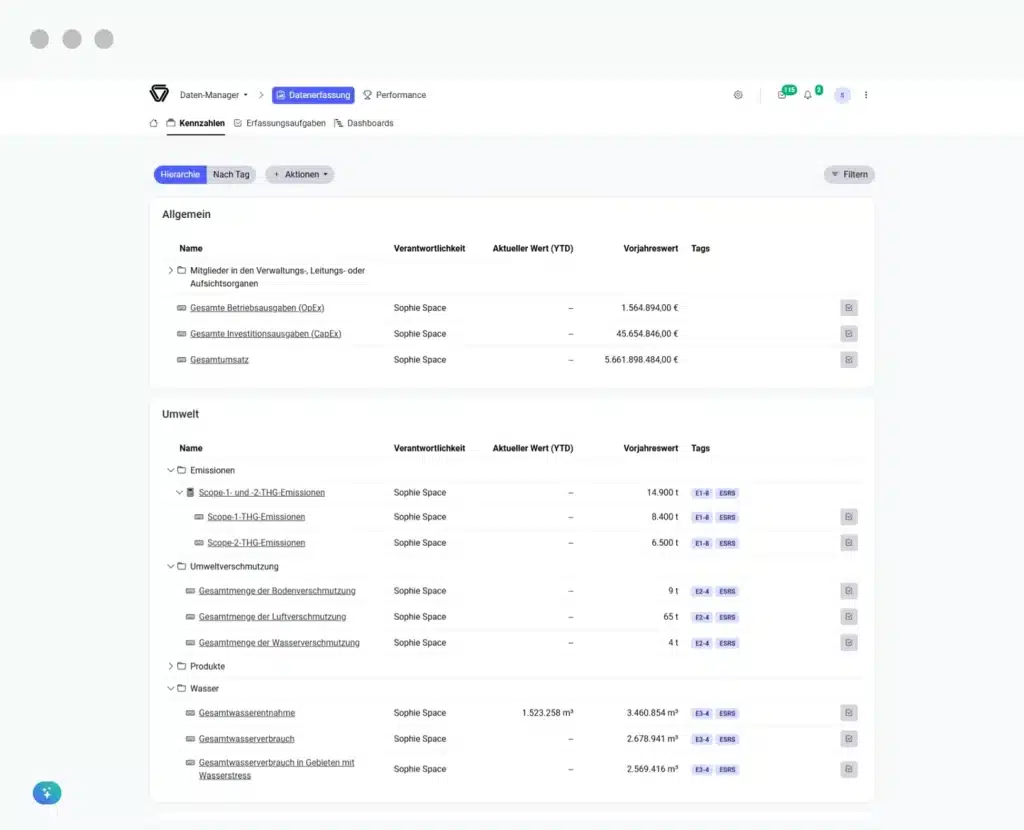Open the notifications bell
Screen dimensions: 1024x830
[808, 95]
